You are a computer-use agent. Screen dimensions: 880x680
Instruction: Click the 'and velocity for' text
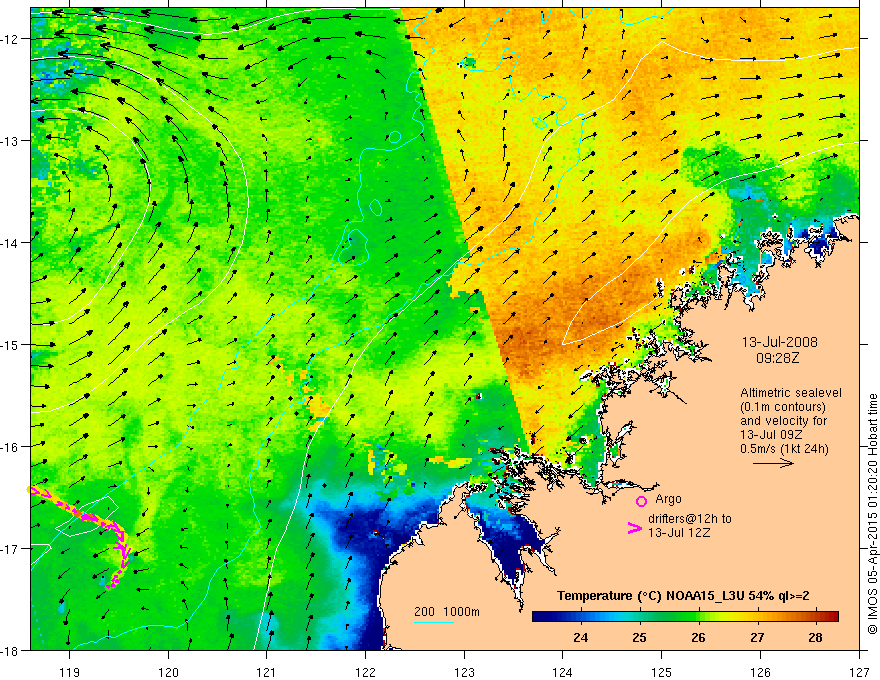click(x=783, y=421)
